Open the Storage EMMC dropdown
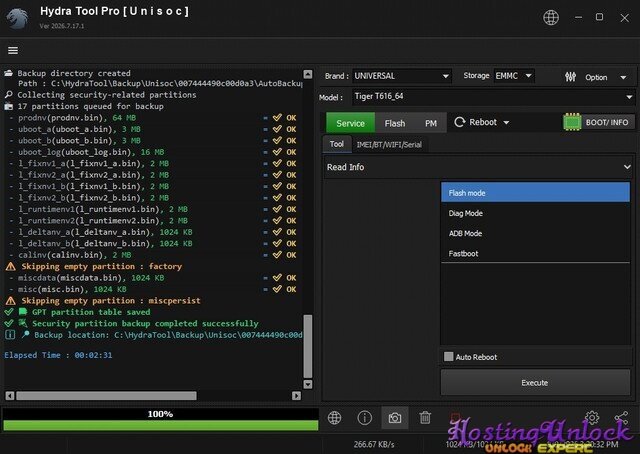The width and height of the screenshot is (640, 454). coord(513,76)
